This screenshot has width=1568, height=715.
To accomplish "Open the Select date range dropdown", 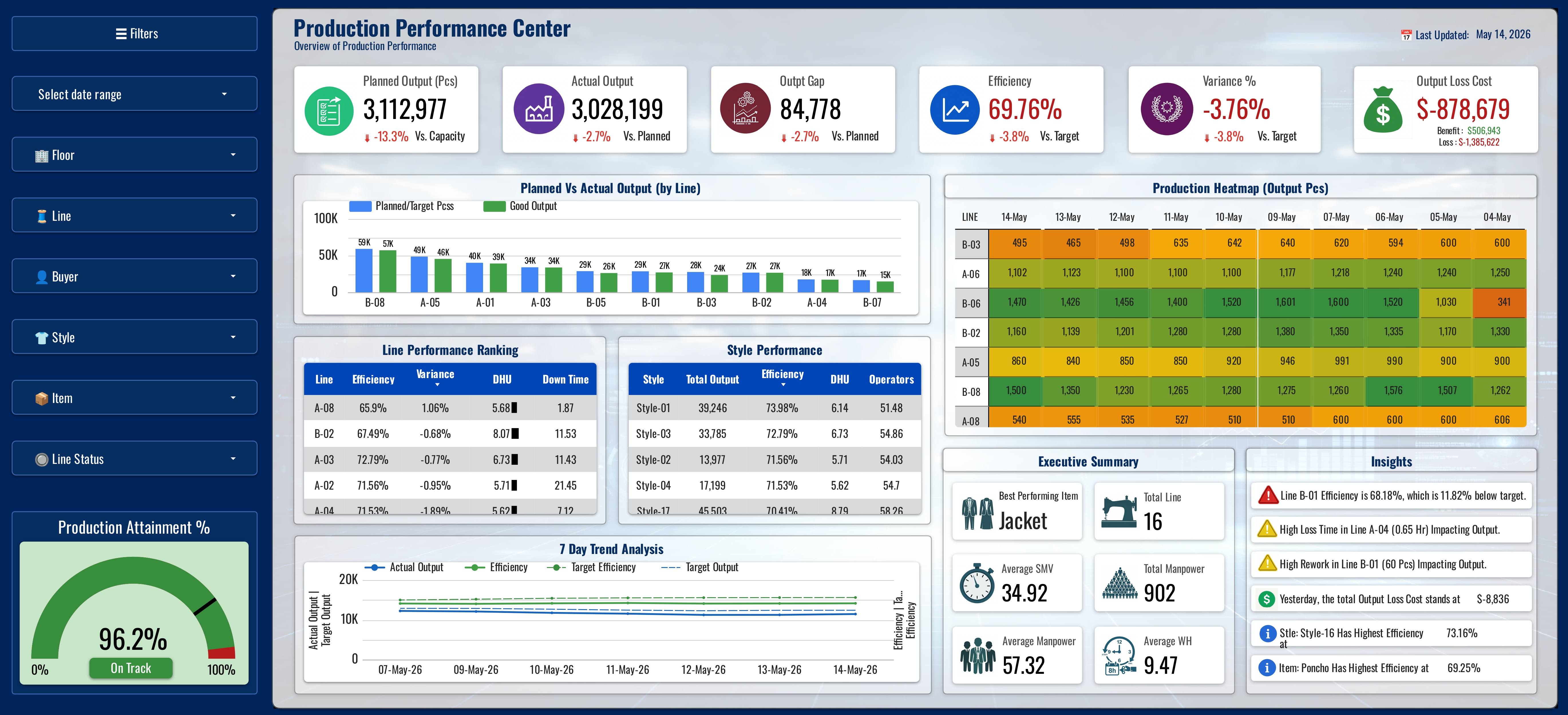I will point(135,94).
